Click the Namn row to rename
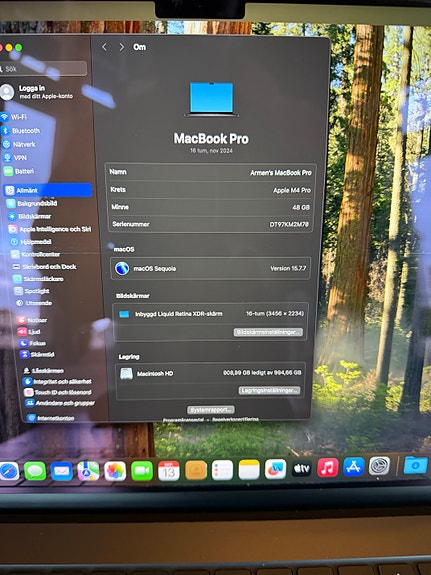 pyautogui.click(x=211, y=172)
